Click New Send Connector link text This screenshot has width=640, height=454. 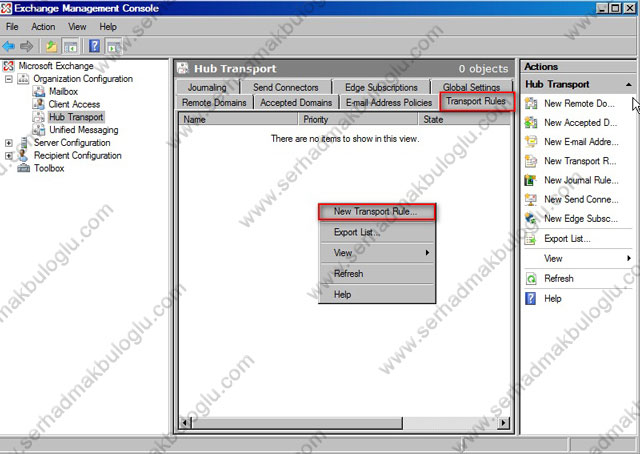(581, 199)
